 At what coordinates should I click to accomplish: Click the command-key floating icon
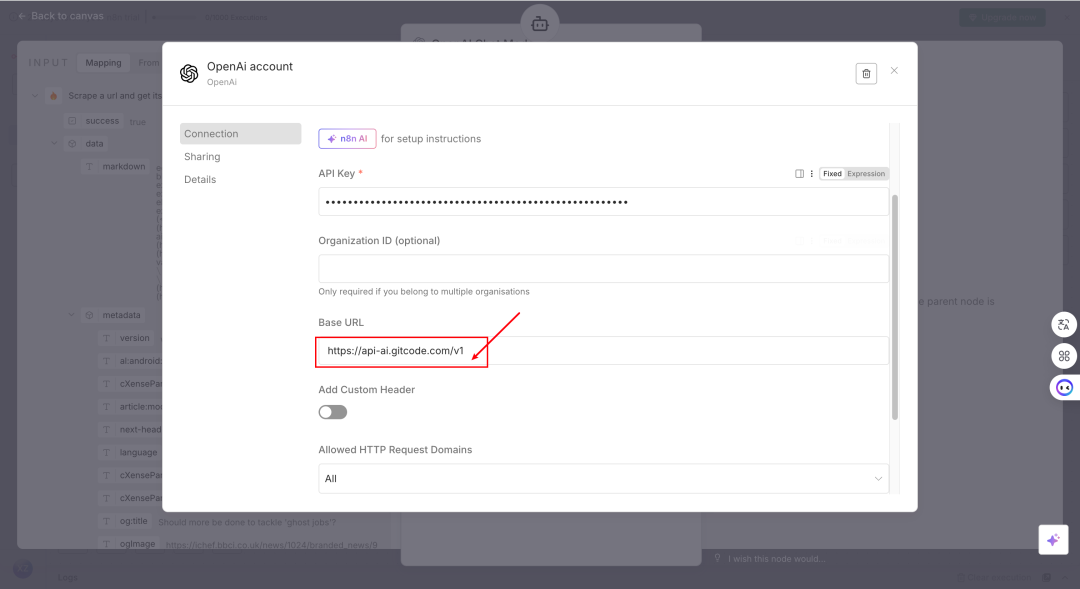pyautogui.click(x=1063, y=356)
